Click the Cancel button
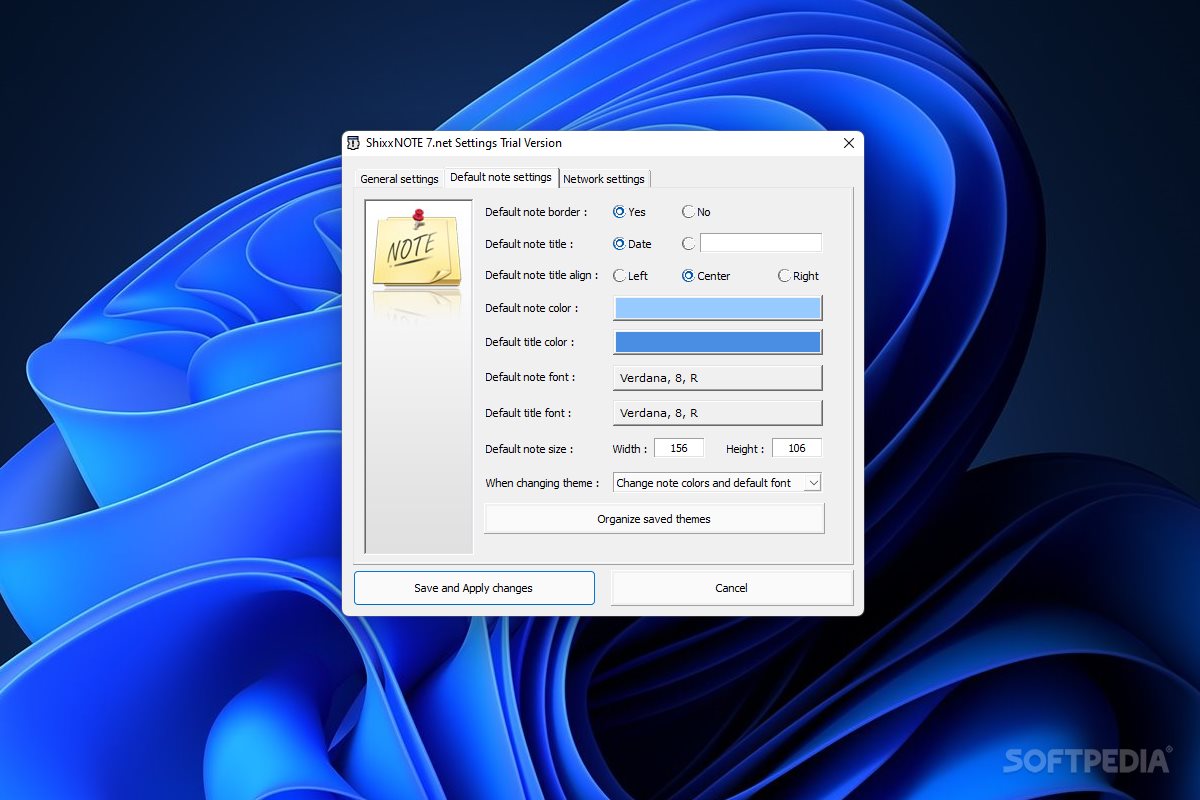 (x=732, y=588)
